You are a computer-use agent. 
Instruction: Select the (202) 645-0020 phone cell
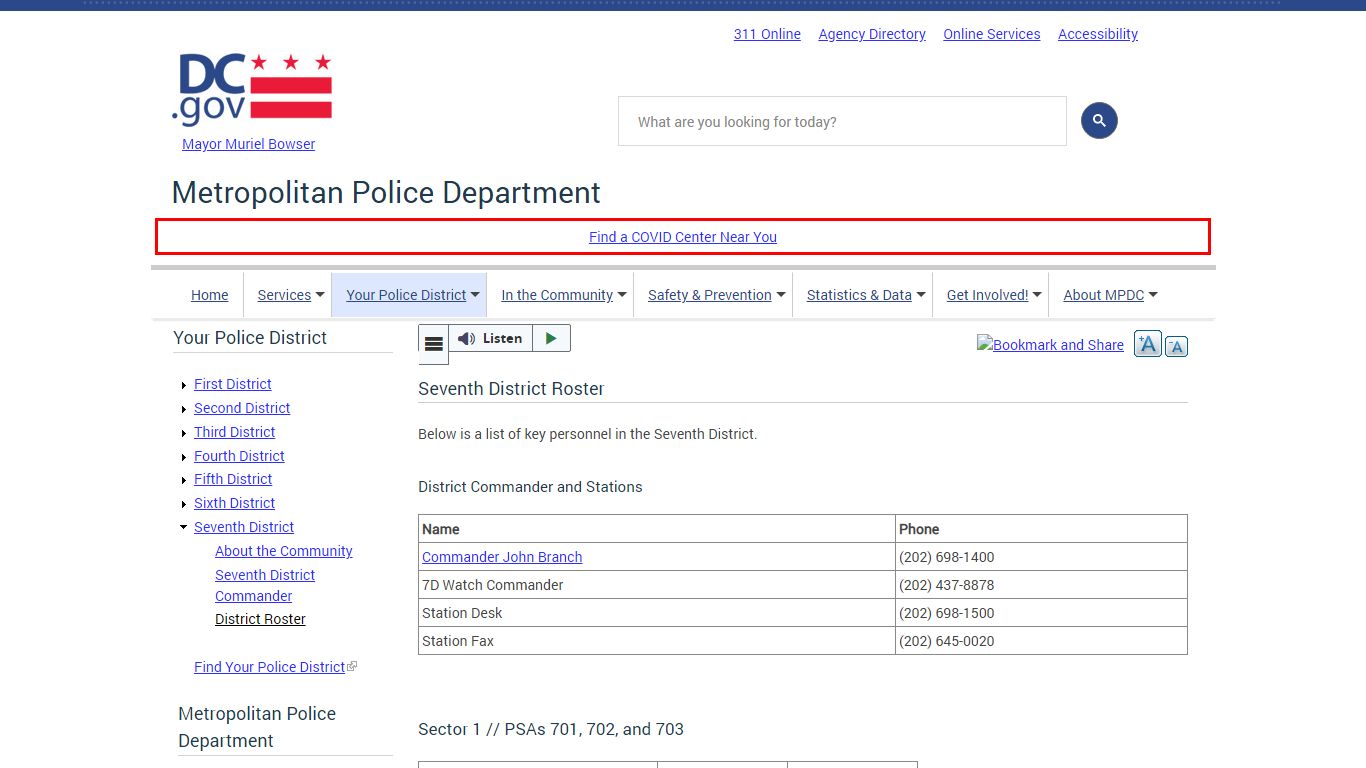click(x=1041, y=641)
